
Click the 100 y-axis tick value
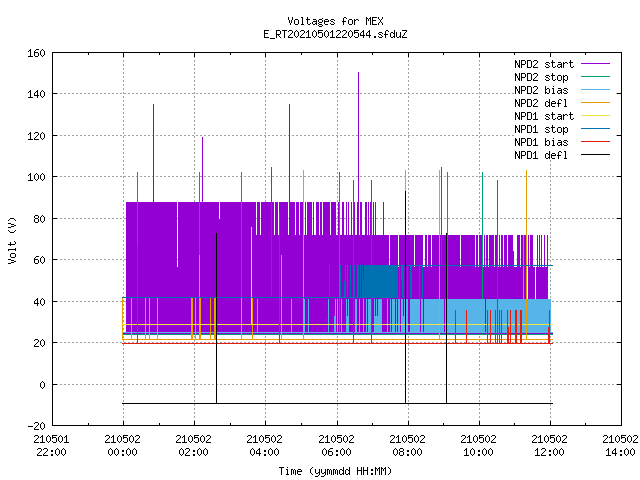pos(36,177)
